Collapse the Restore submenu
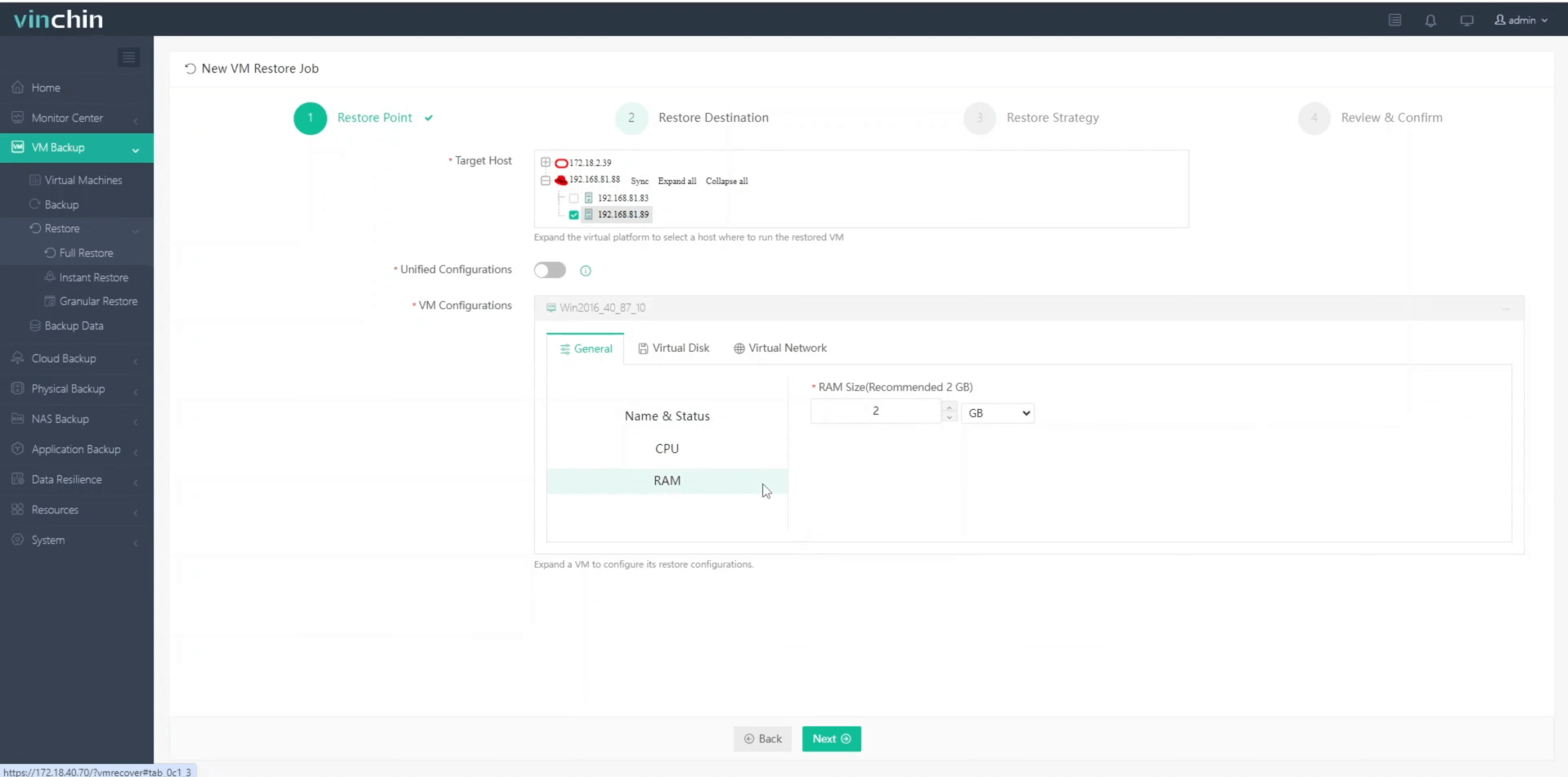The image size is (1568, 777). 77,229
